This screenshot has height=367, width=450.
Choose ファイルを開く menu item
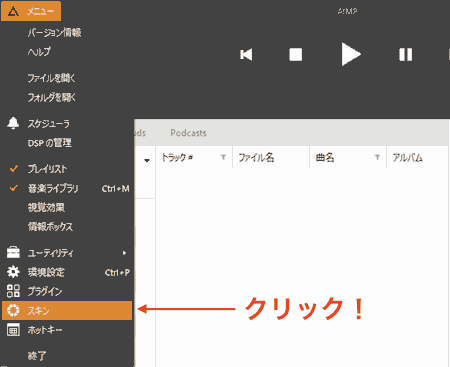pos(51,78)
